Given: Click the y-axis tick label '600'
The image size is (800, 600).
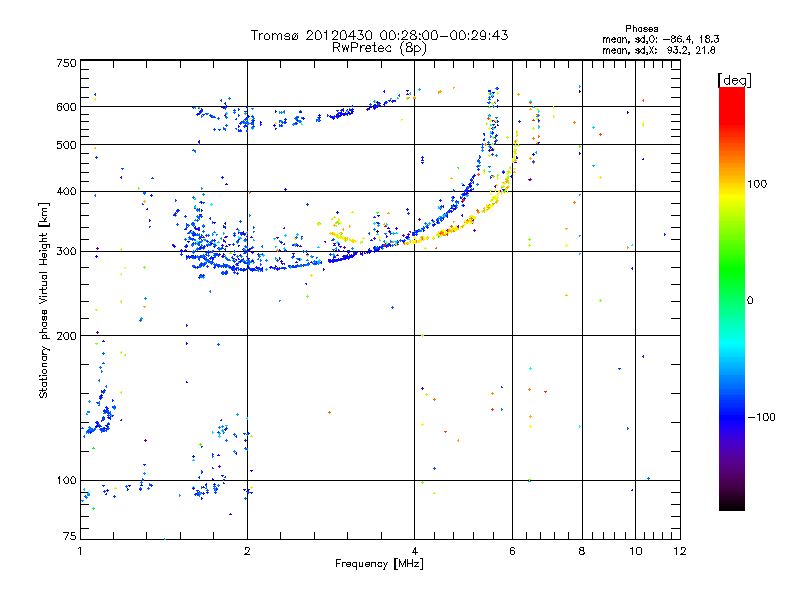Looking at the screenshot, I should (67, 107).
